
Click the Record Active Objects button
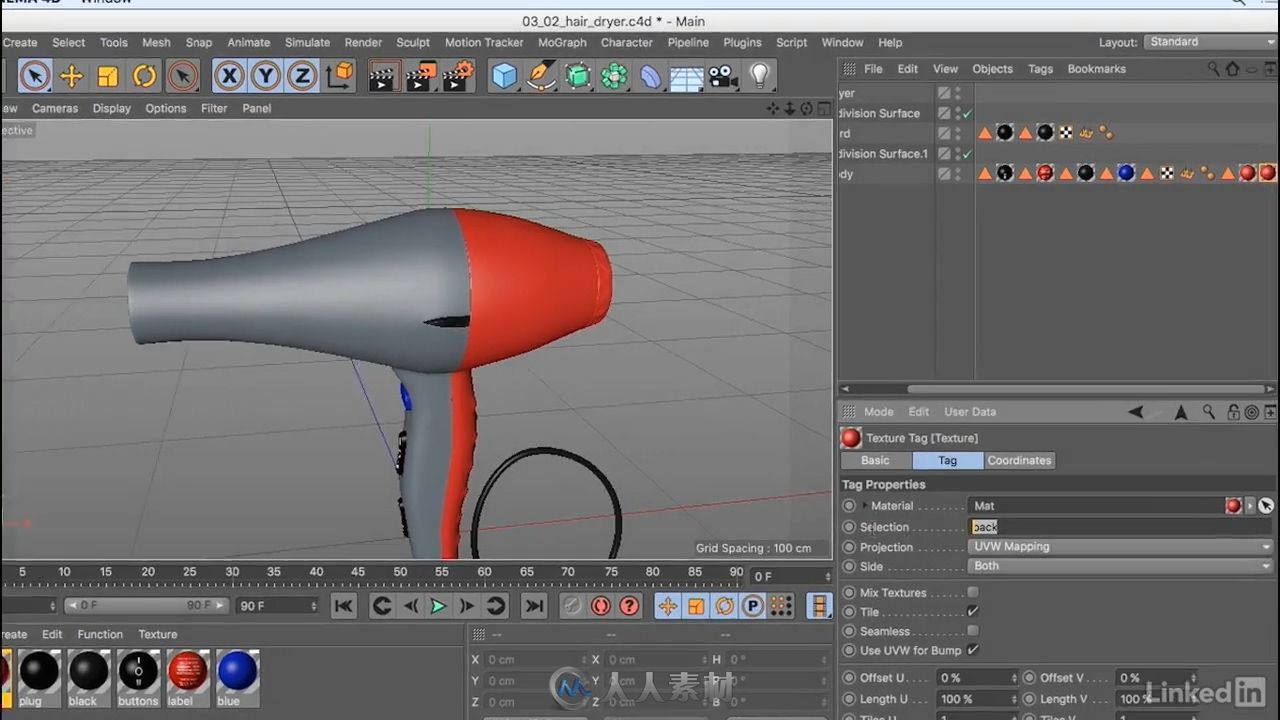pos(572,605)
